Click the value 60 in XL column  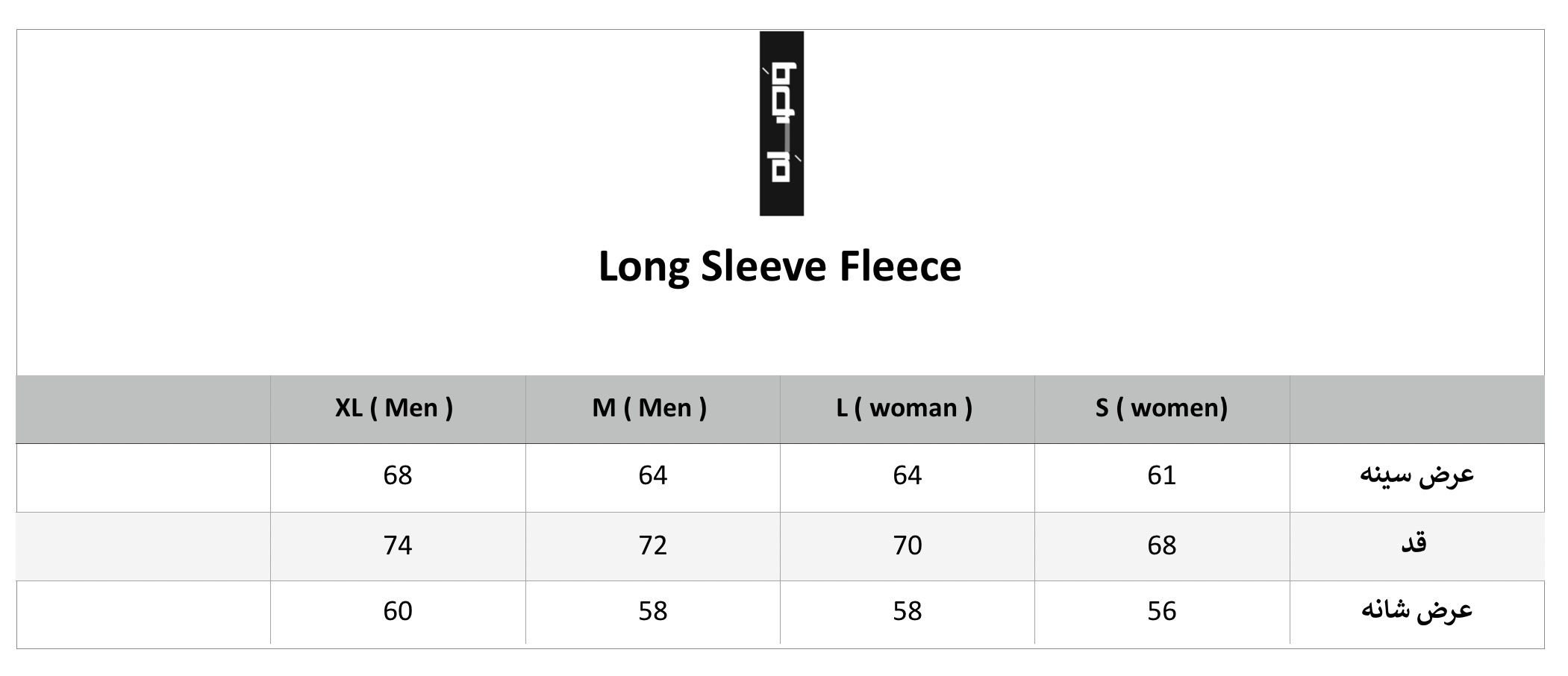(398, 611)
